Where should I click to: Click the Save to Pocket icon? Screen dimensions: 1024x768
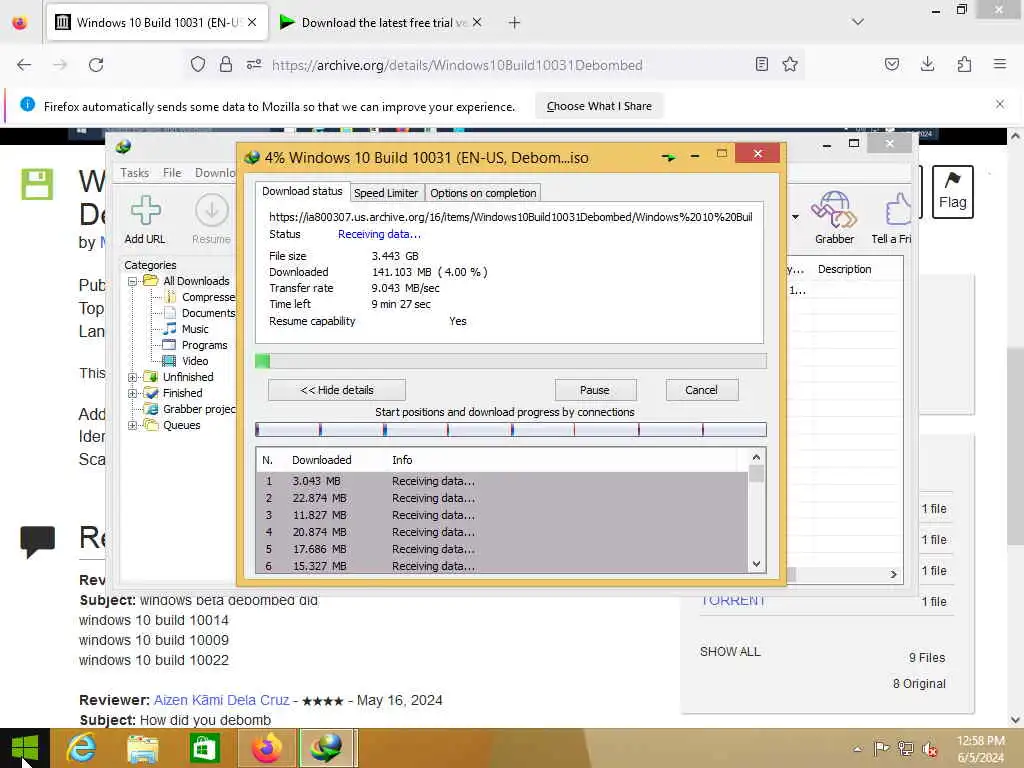click(891, 64)
